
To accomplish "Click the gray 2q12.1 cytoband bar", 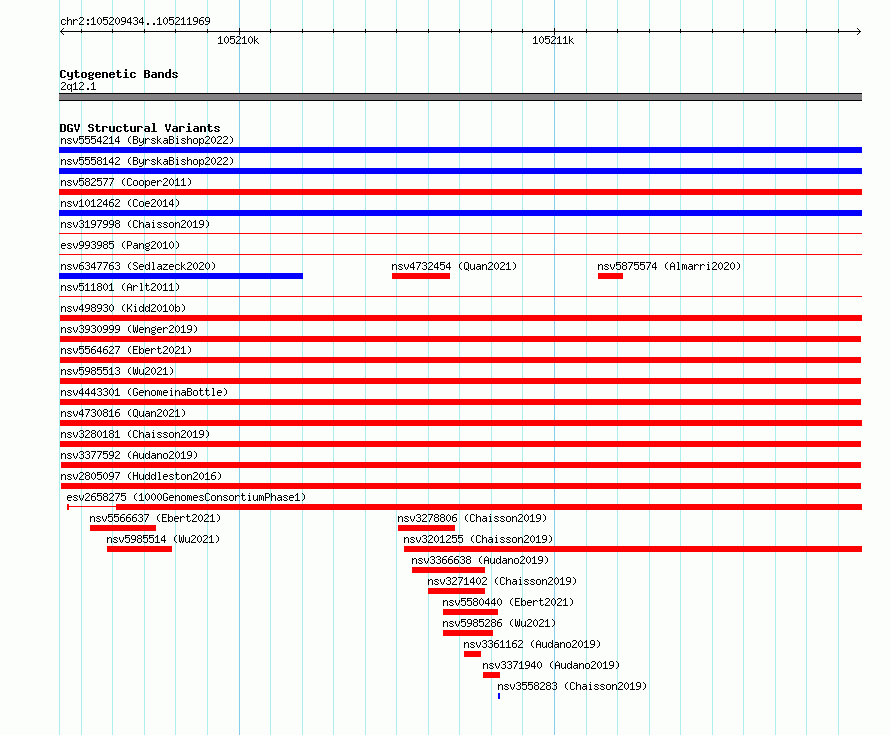I will tap(460, 97).
